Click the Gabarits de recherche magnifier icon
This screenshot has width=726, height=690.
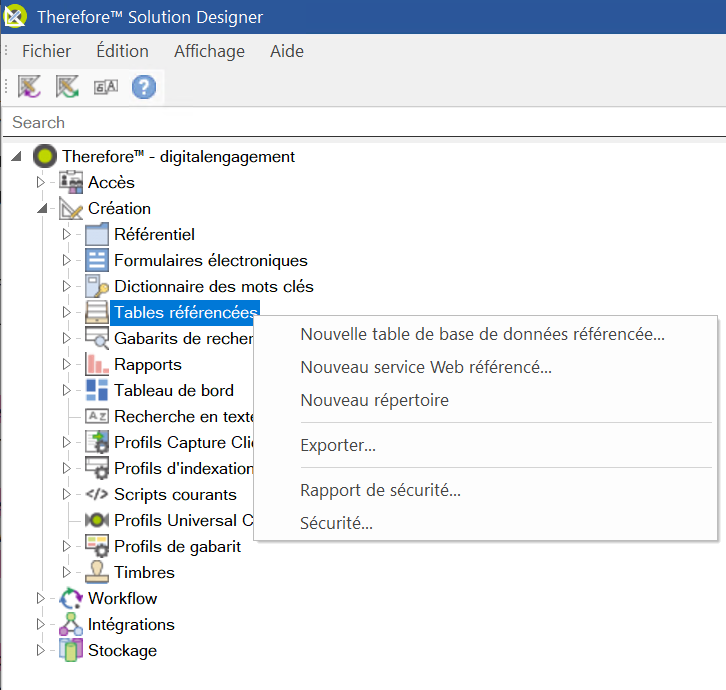point(97,338)
